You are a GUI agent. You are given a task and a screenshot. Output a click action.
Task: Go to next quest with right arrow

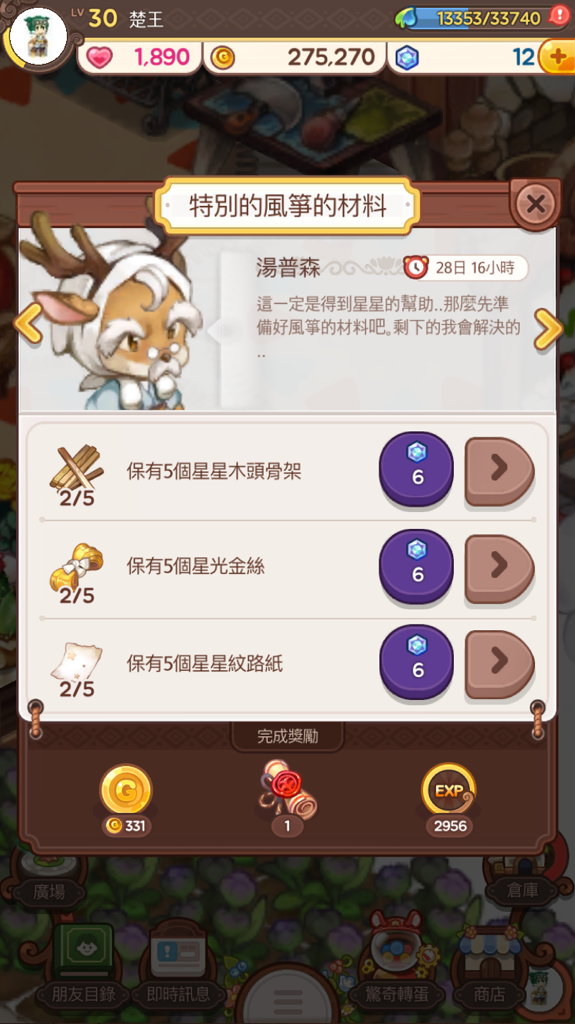(x=548, y=328)
